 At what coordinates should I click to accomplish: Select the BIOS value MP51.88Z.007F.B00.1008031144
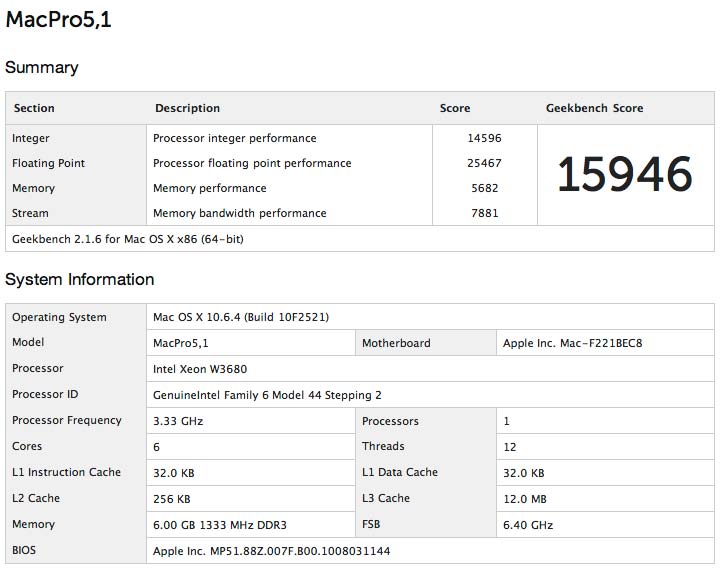click(x=272, y=551)
